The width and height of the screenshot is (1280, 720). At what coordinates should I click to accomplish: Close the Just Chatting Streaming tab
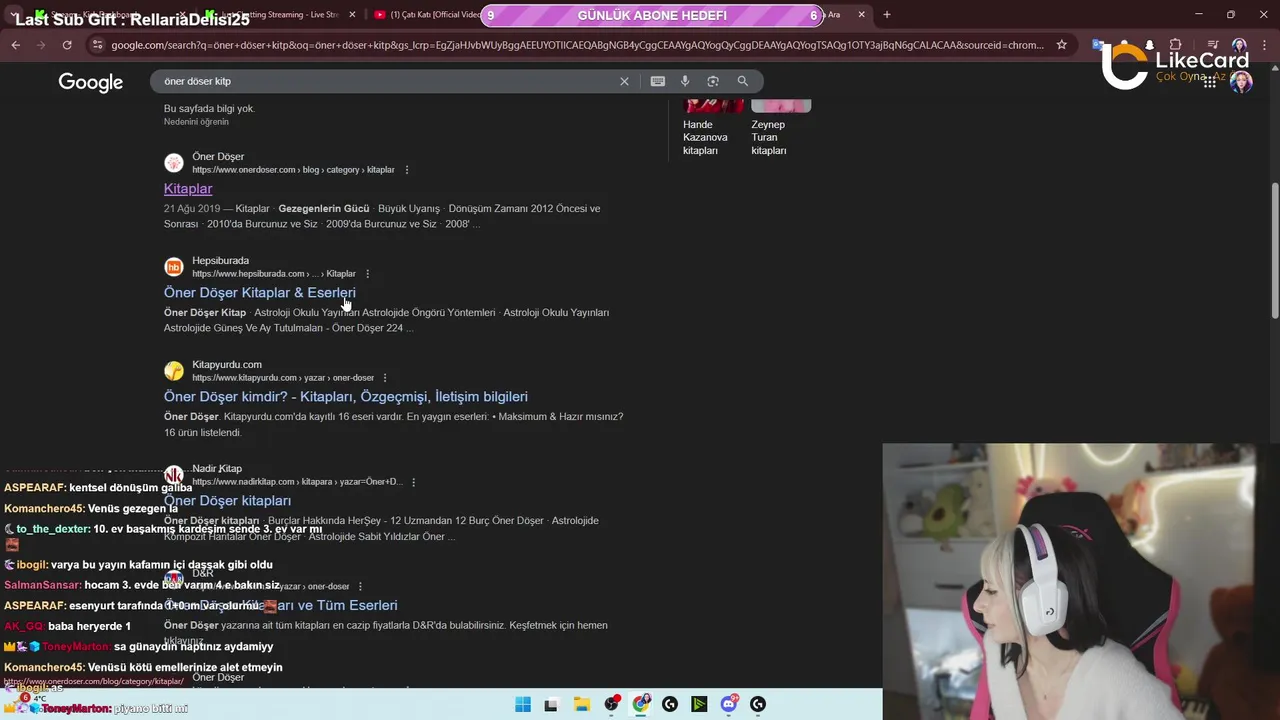pyautogui.click(x=352, y=15)
